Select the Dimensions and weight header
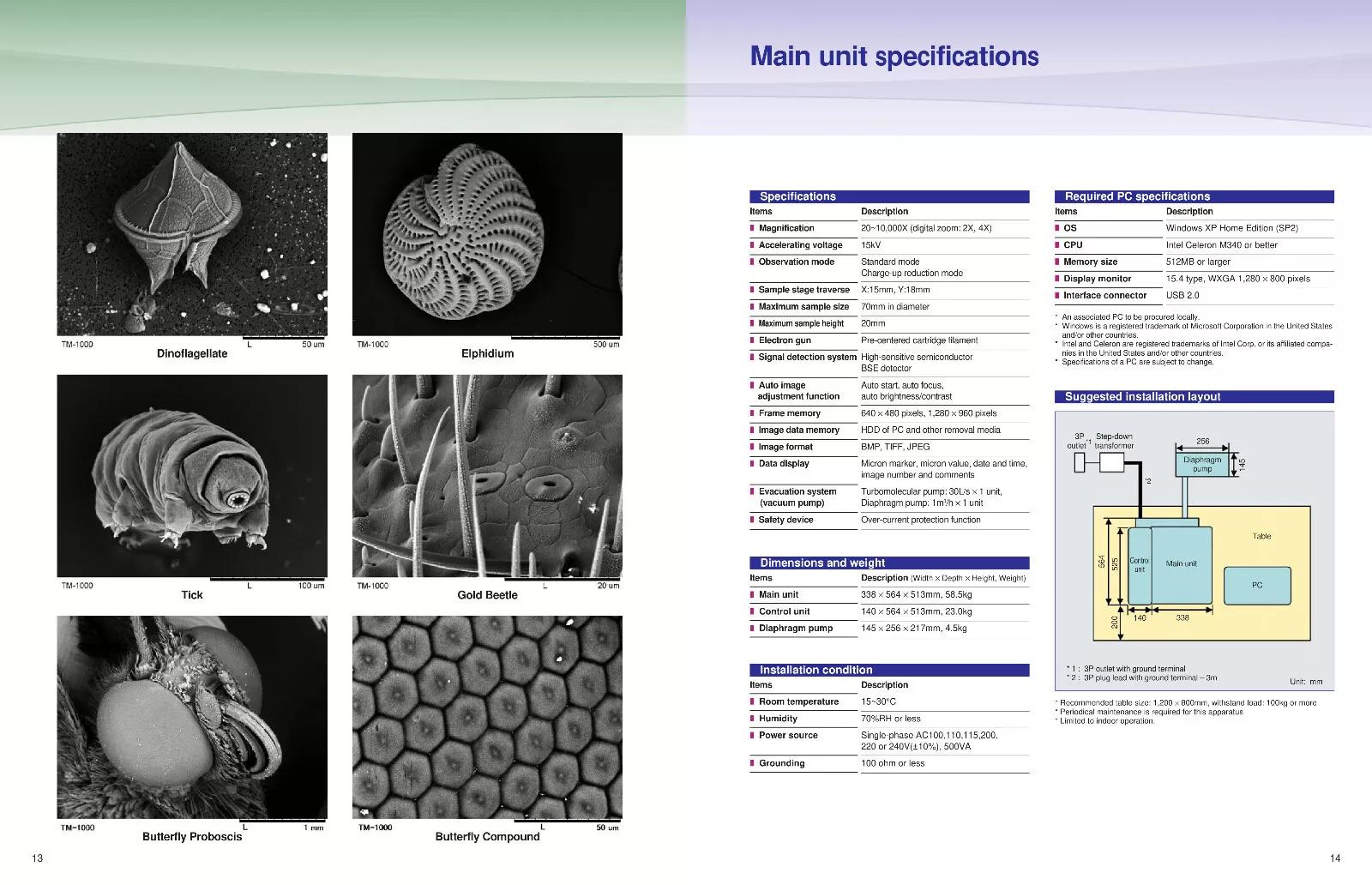 (x=822, y=563)
